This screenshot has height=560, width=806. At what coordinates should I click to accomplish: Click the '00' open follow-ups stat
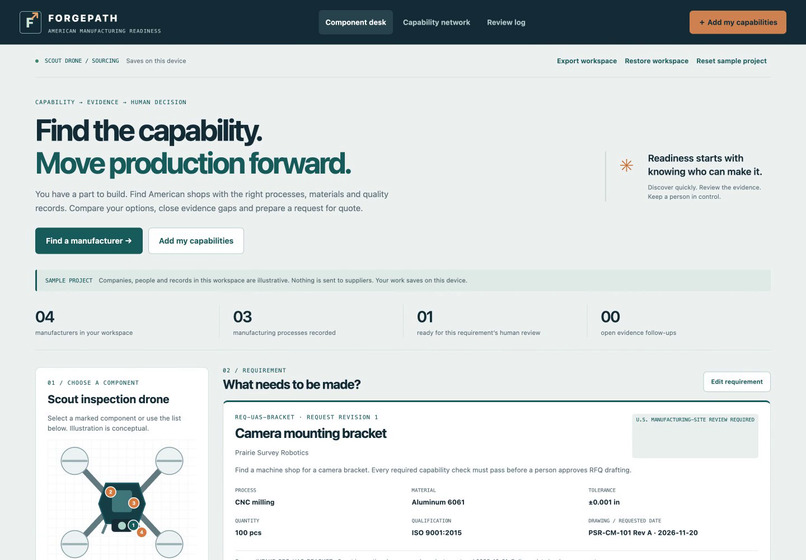pyautogui.click(x=611, y=317)
